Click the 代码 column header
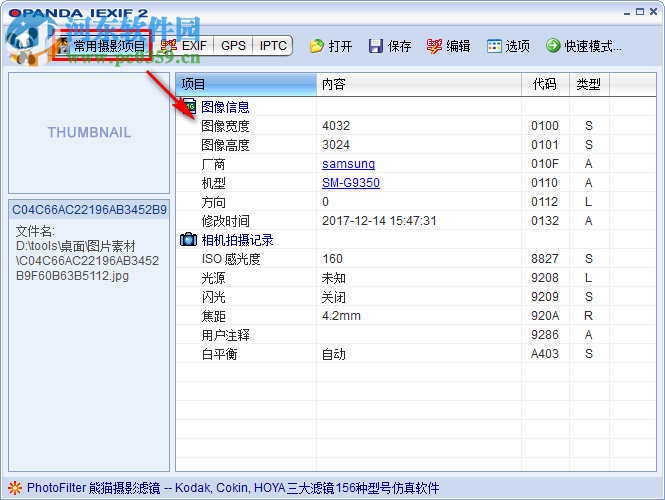This screenshot has width=665, height=500. click(545, 84)
